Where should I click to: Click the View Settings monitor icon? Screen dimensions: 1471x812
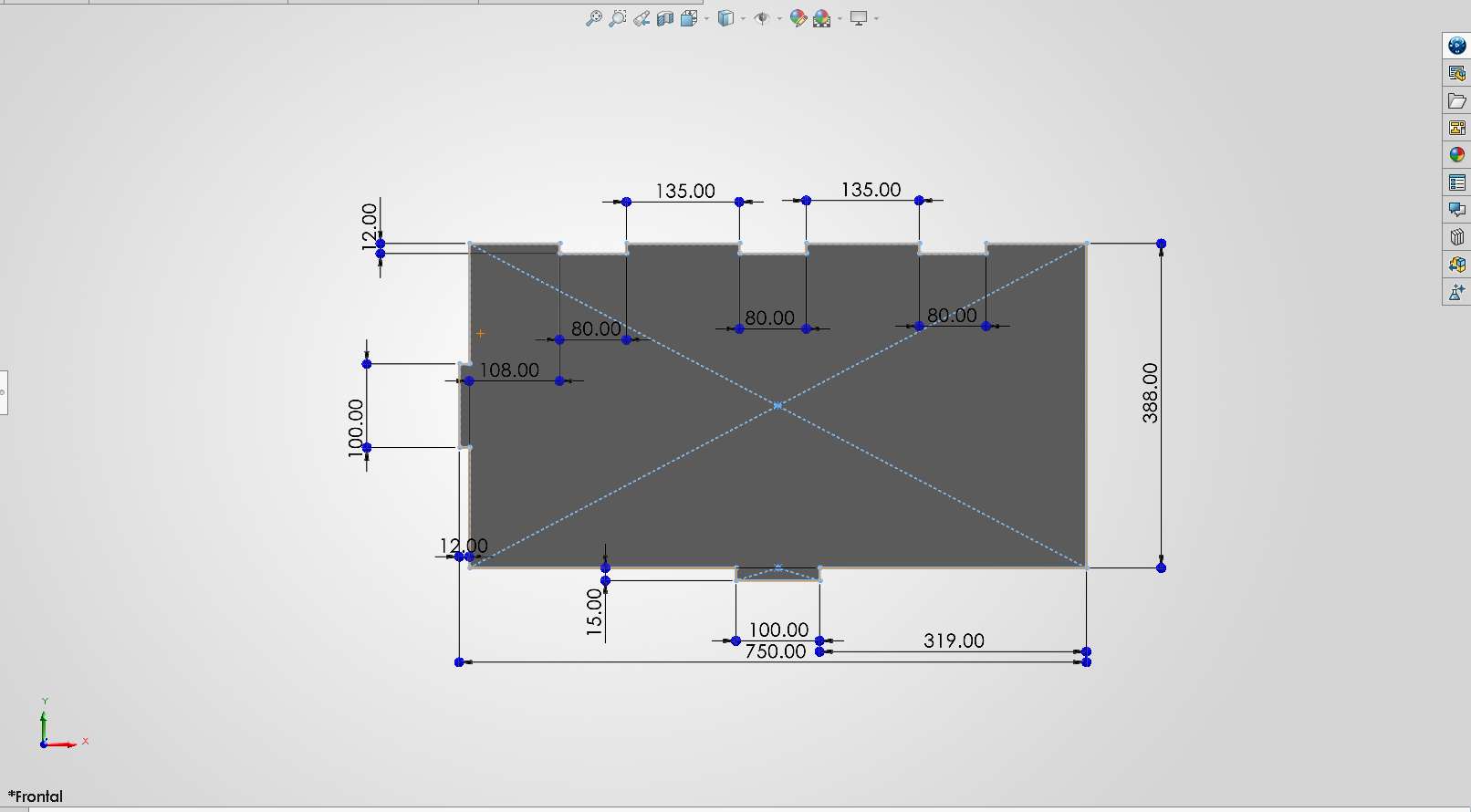859,18
